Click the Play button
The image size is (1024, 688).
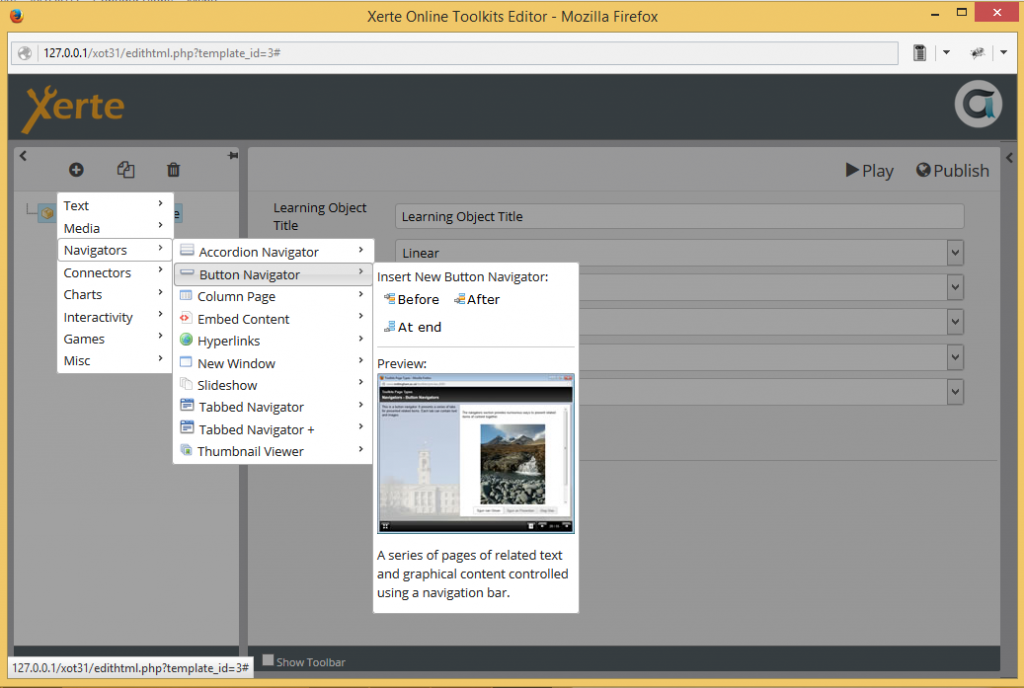click(x=869, y=170)
